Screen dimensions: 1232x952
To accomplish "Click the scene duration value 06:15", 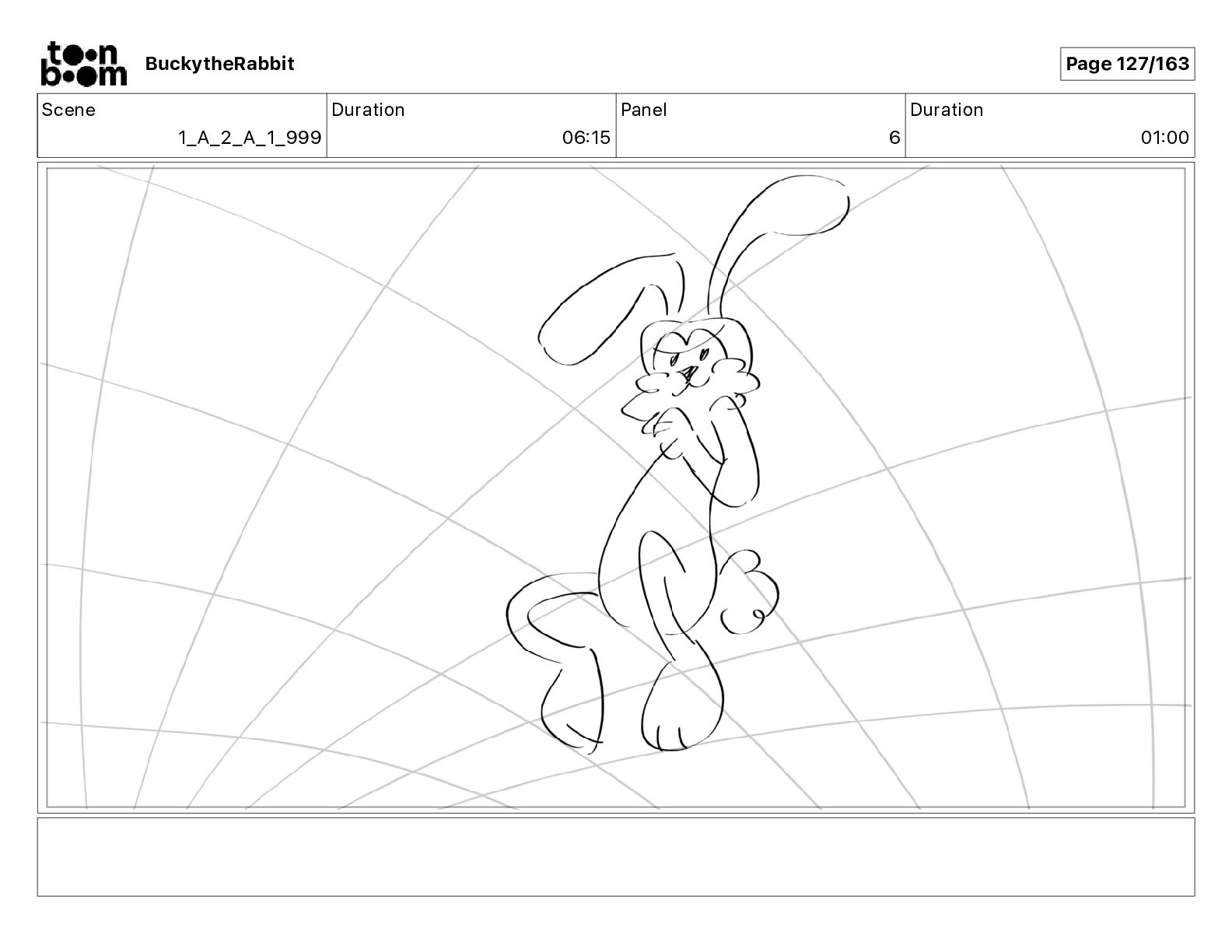I will click(x=586, y=138).
